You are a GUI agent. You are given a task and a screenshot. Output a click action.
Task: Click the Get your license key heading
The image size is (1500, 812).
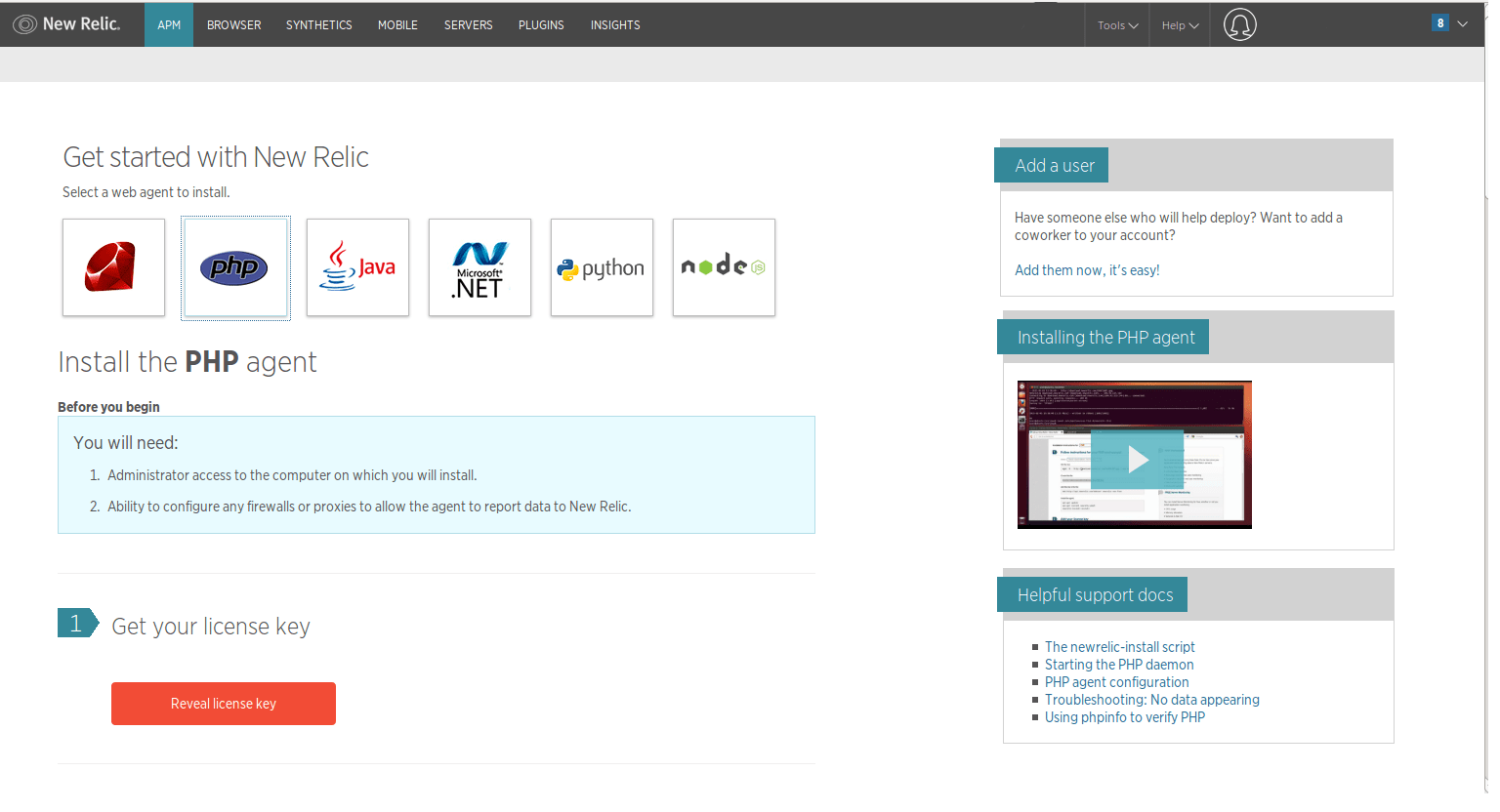211,627
